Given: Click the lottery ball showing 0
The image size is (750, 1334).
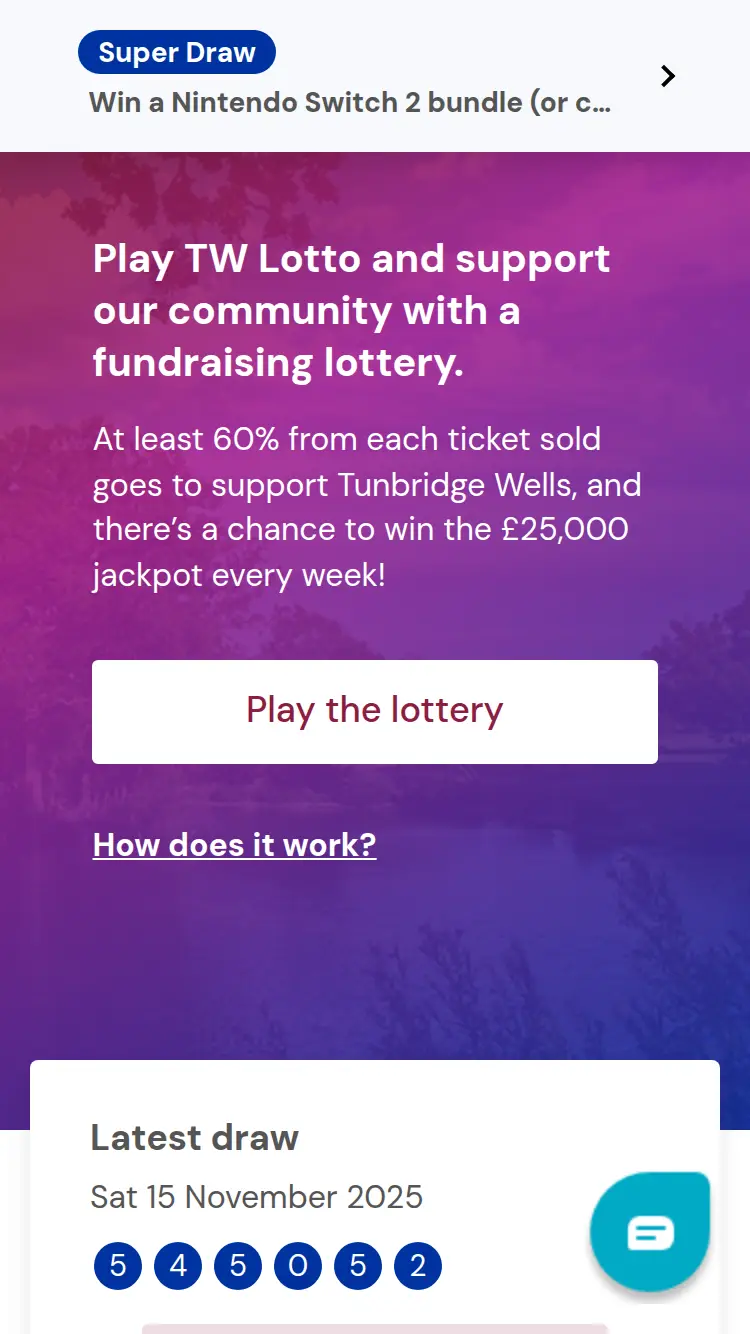Looking at the screenshot, I should [x=297, y=1265].
